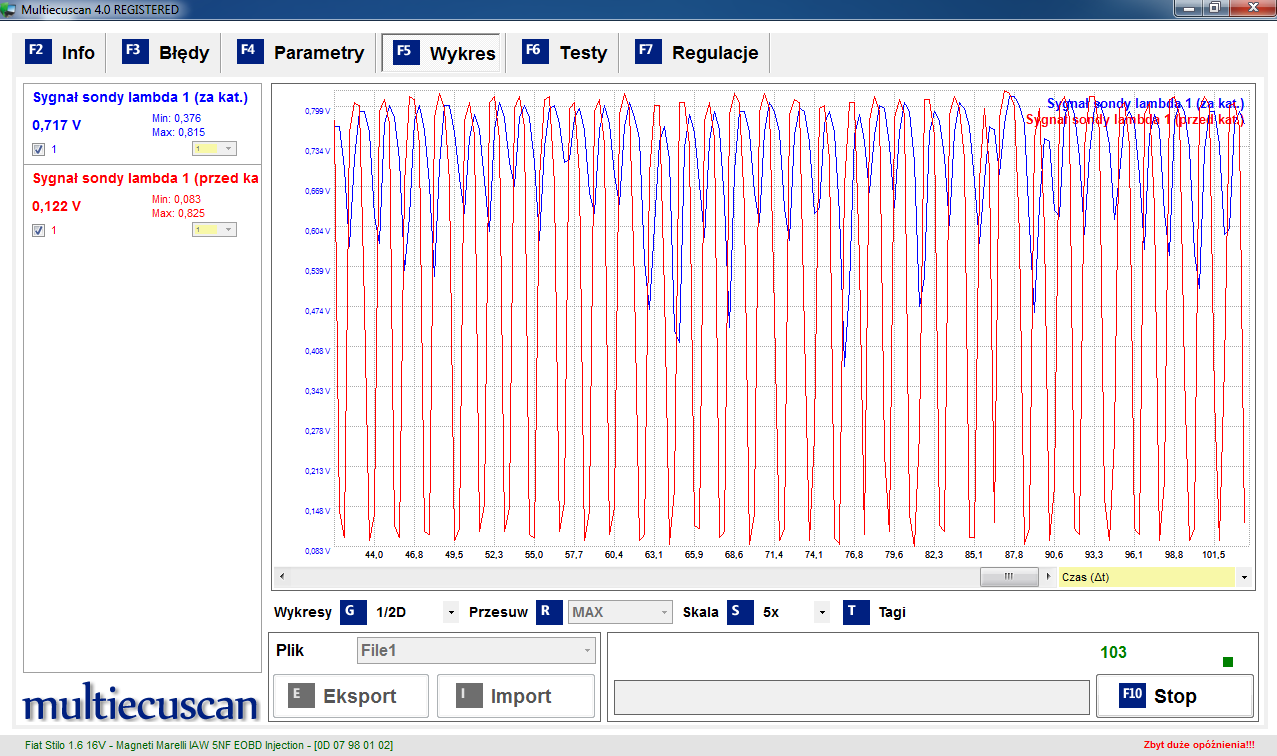
Task: Open the 5x scale dropdown
Action: tap(822, 612)
